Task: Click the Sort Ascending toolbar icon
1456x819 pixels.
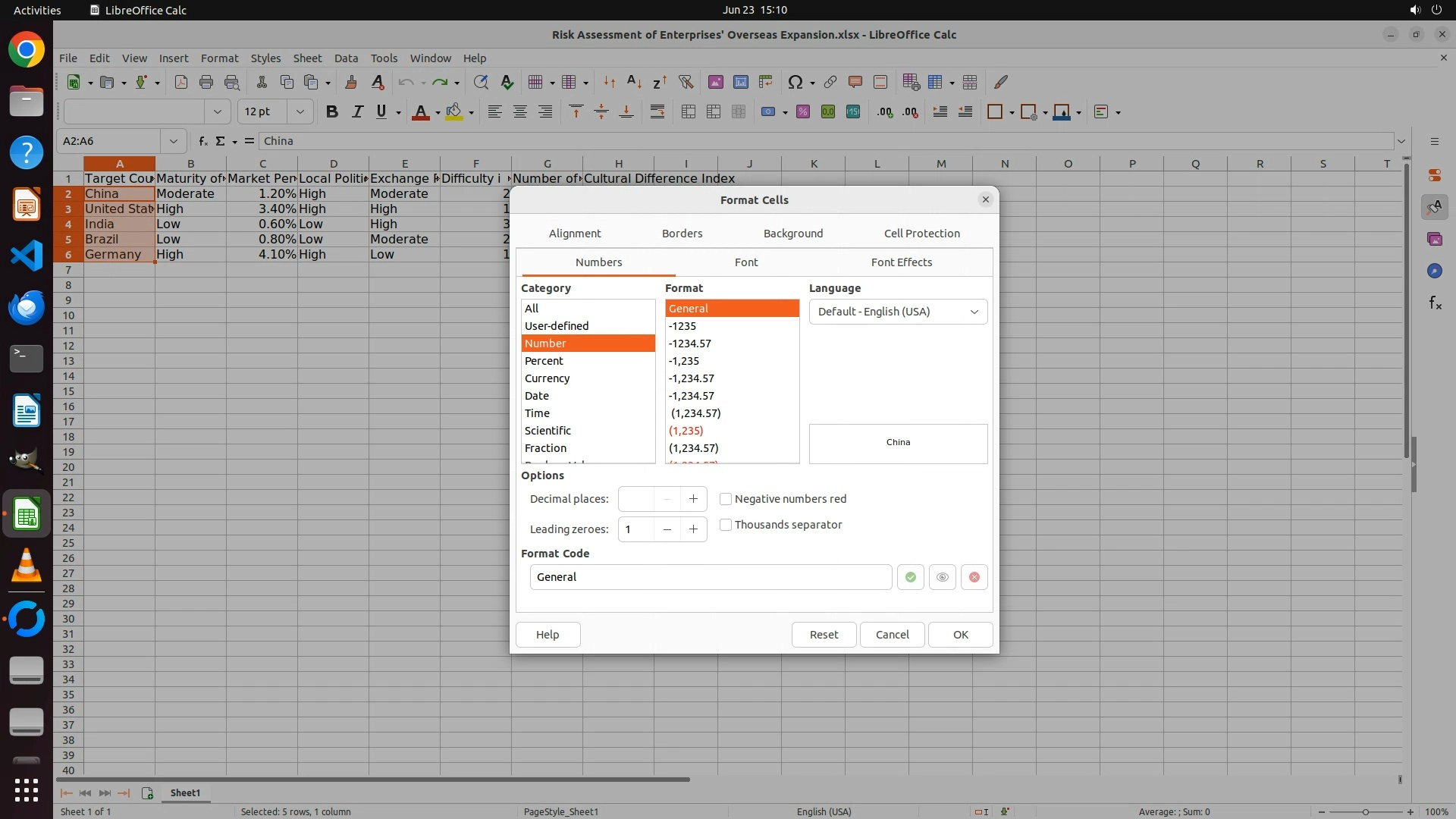Action: (x=634, y=82)
